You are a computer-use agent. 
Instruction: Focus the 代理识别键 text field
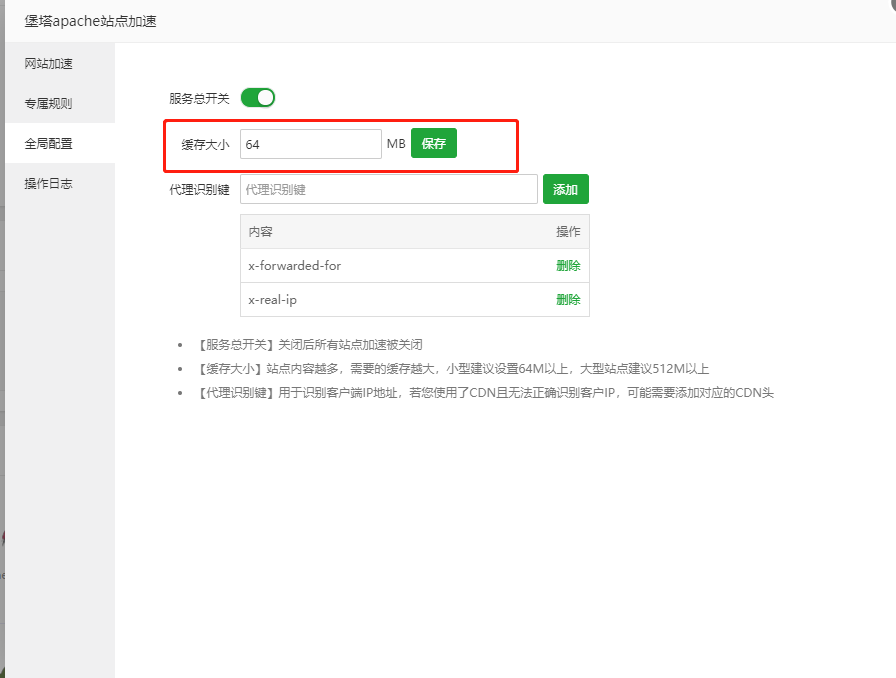click(389, 189)
